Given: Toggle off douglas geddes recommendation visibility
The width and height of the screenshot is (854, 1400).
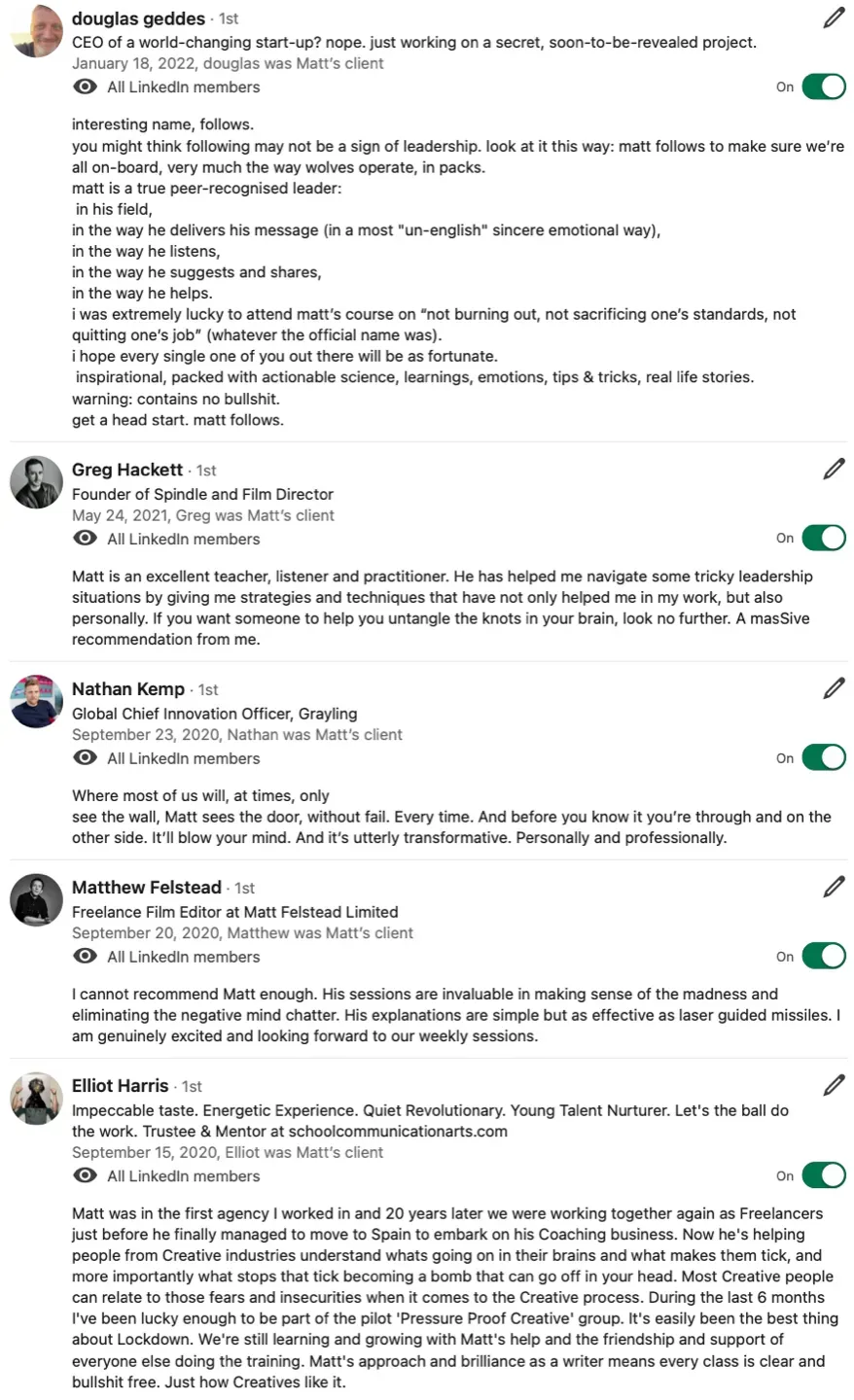Looking at the screenshot, I should [x=824, y=87].
